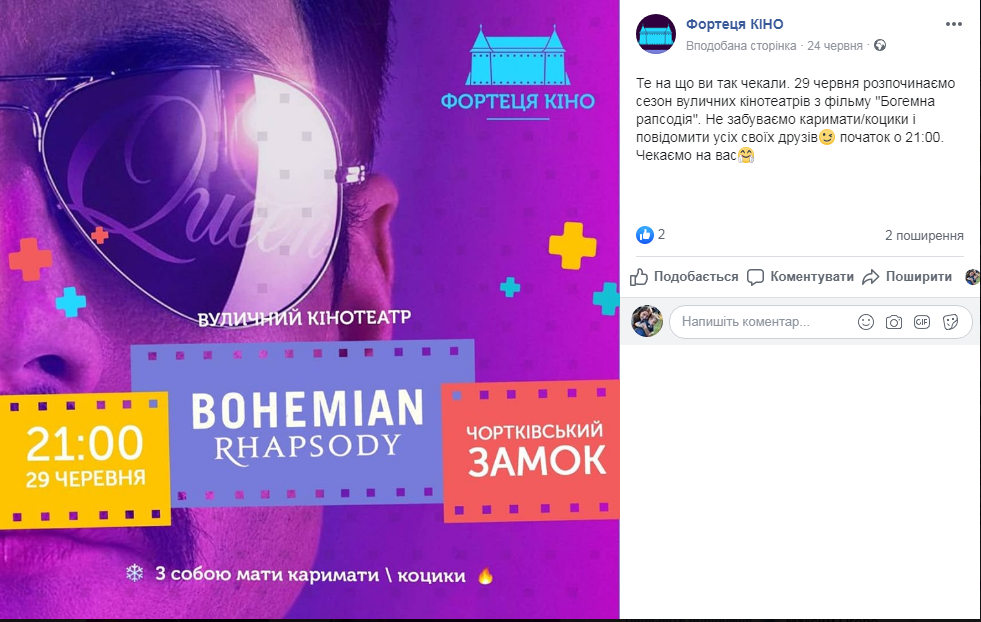Image resolution: width=981 pixels, height=622 pixels.
Task: Open the profile selector next to Поширити
Action: [x=973, y=277]
